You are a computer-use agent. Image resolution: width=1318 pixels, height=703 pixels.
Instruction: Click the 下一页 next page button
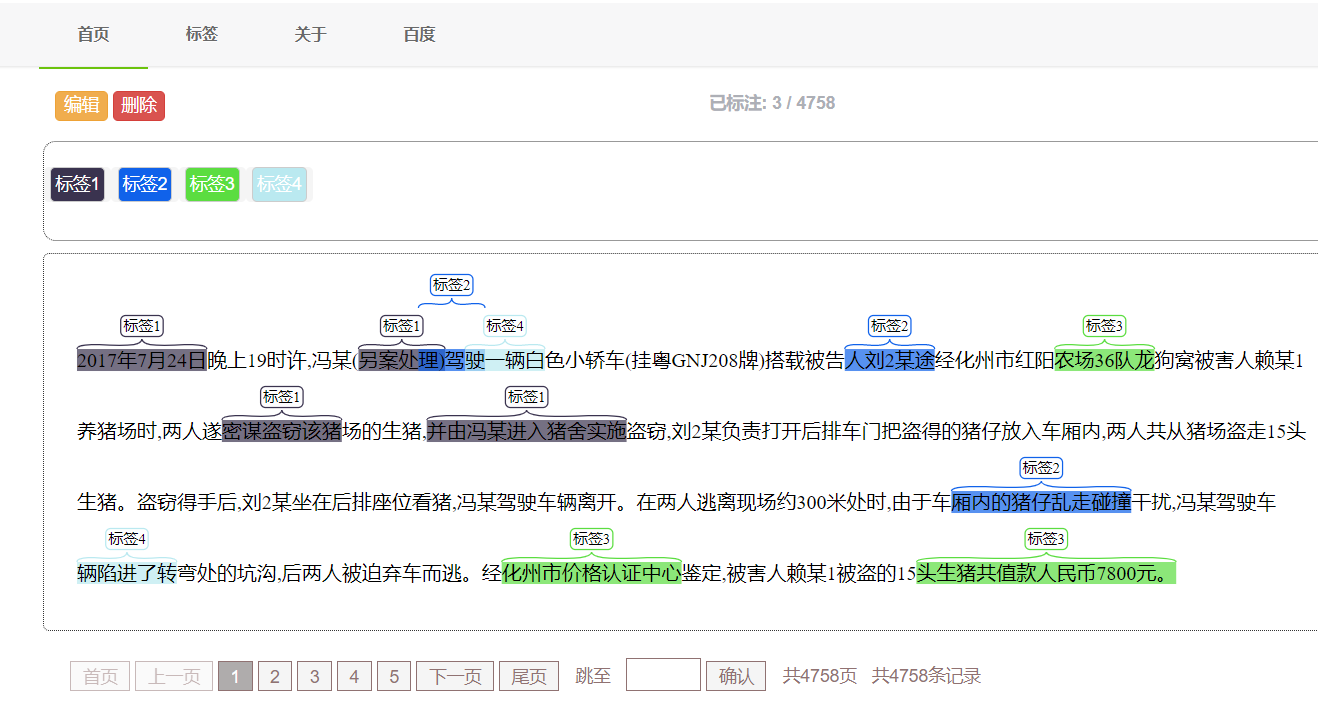coord(455,677)
